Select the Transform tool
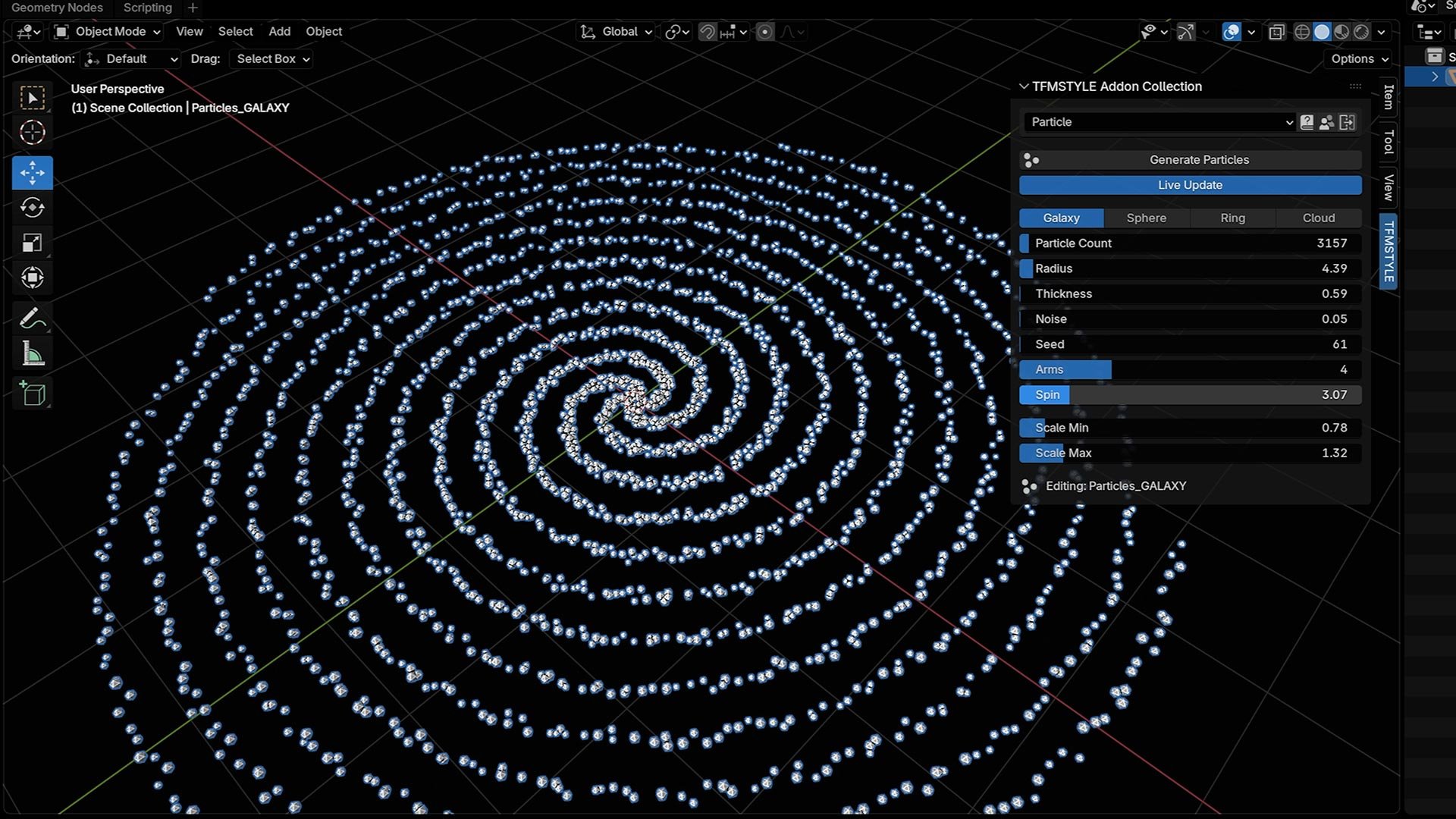 point(32,278)
